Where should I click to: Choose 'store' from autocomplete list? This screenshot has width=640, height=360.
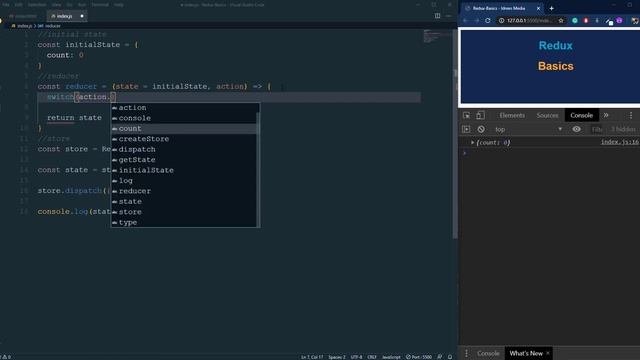point(184,212)
